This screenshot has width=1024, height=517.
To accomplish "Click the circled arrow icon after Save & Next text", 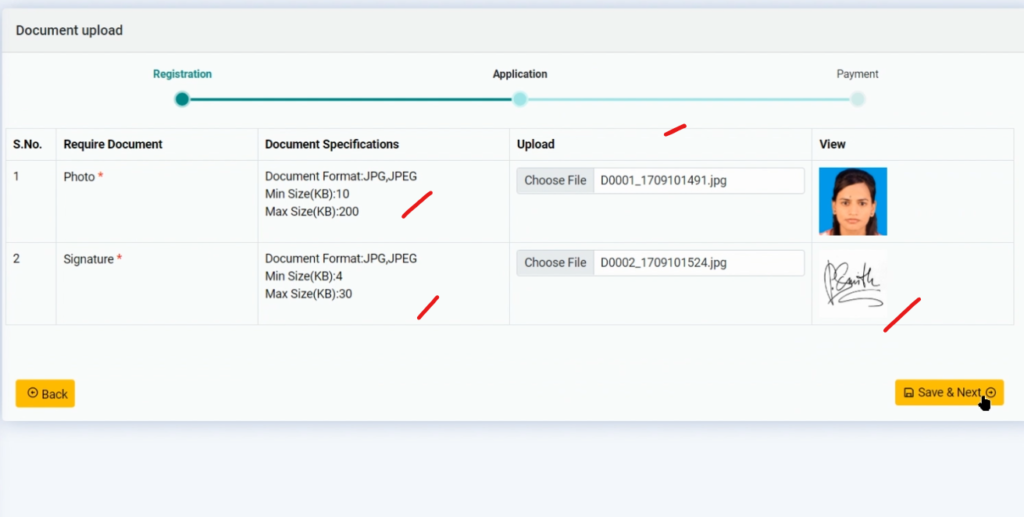I will tap(990, 393).
